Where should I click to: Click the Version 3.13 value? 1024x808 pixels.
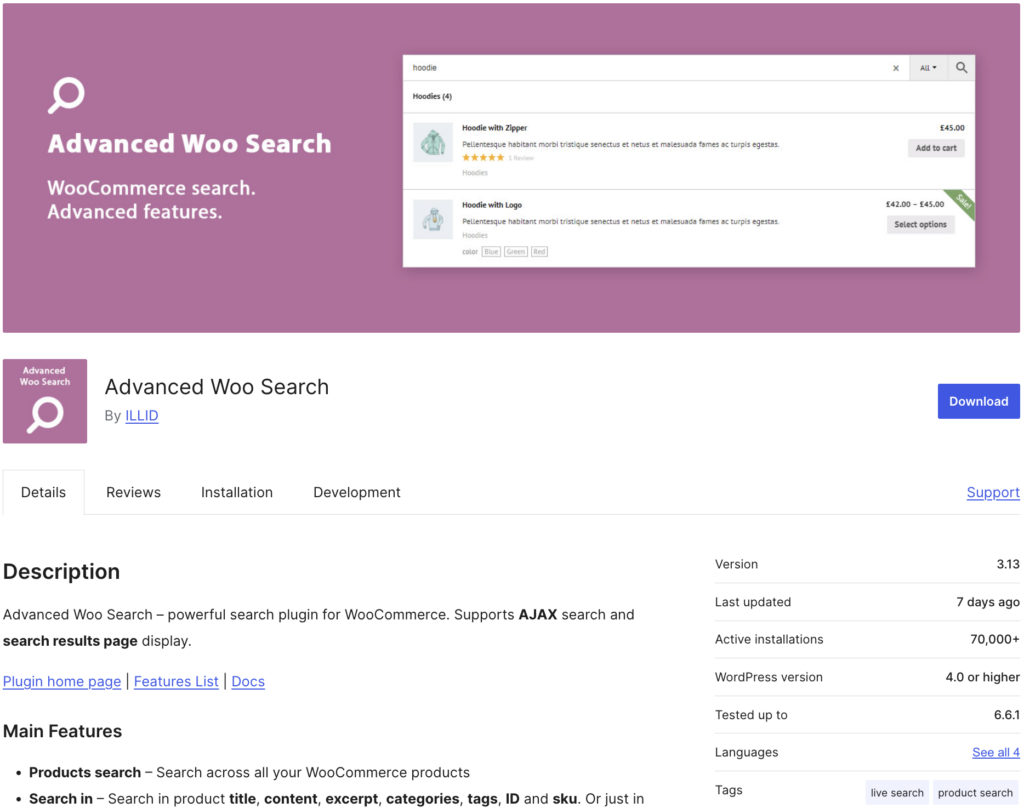pos(1008,564)
